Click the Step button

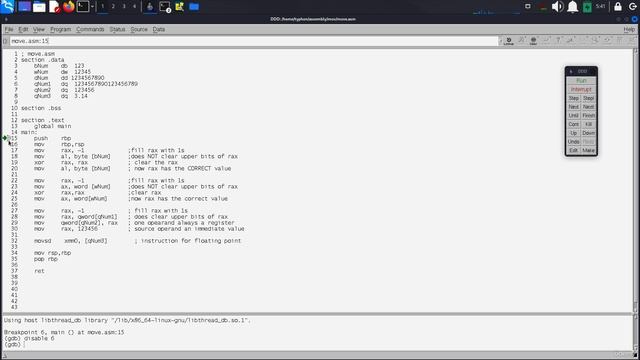573,98
